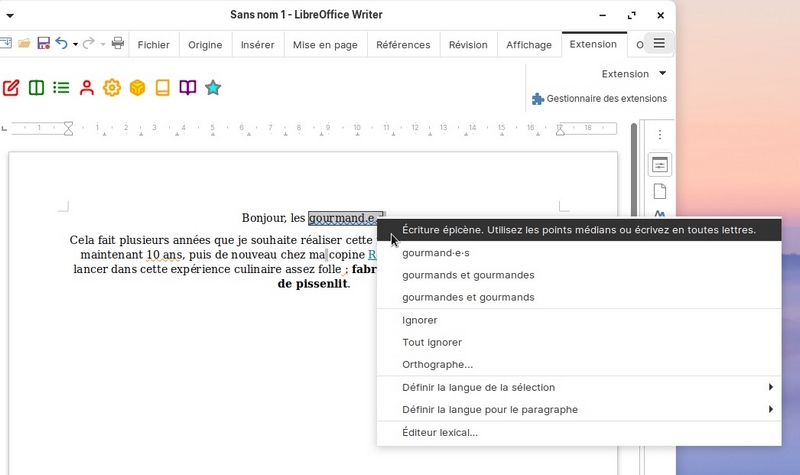Open the undo history dropdown arrow
This screenshot has height=475, width=800.
75,44
